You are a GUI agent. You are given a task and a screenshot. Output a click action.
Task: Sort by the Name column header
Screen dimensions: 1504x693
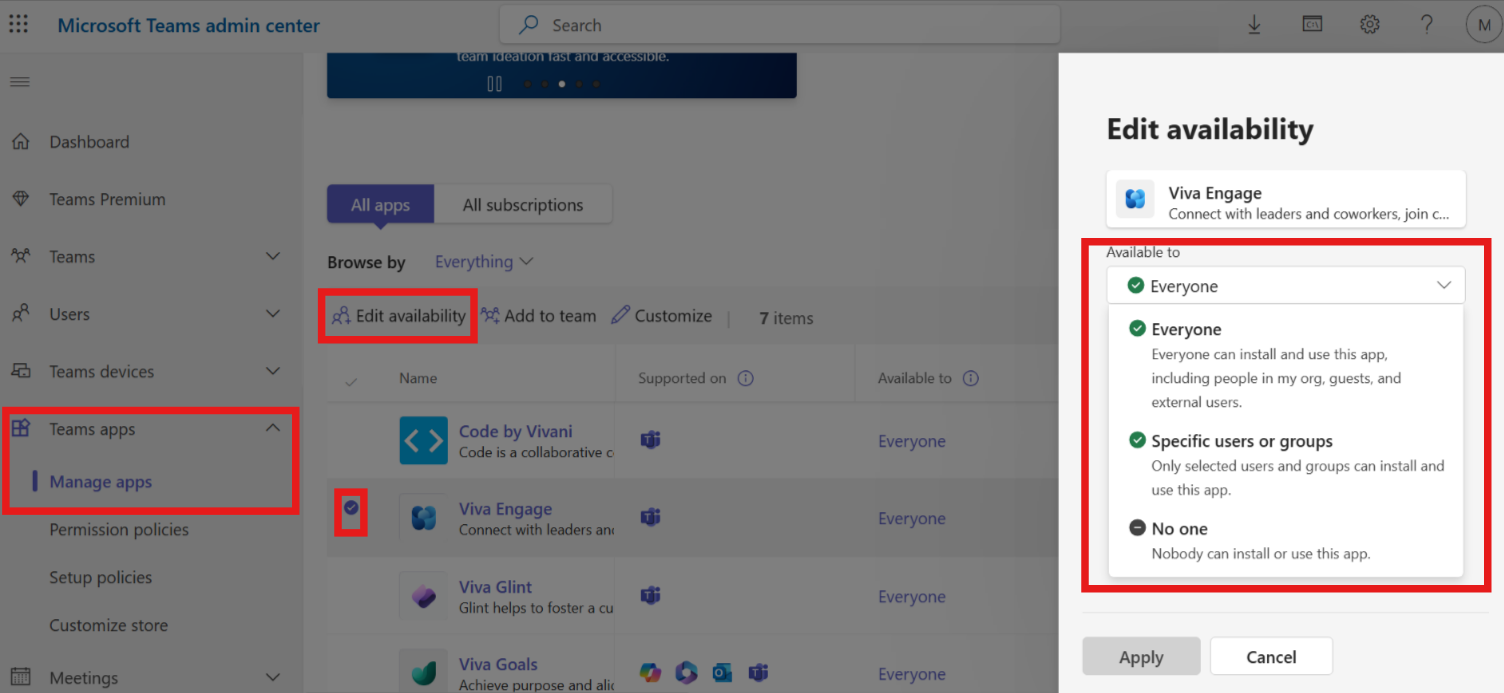(x=418, y=378)
